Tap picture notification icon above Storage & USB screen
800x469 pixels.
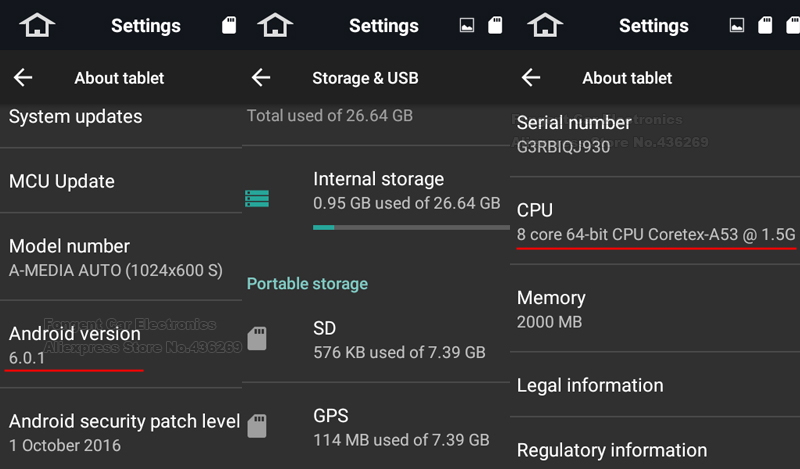467,26
